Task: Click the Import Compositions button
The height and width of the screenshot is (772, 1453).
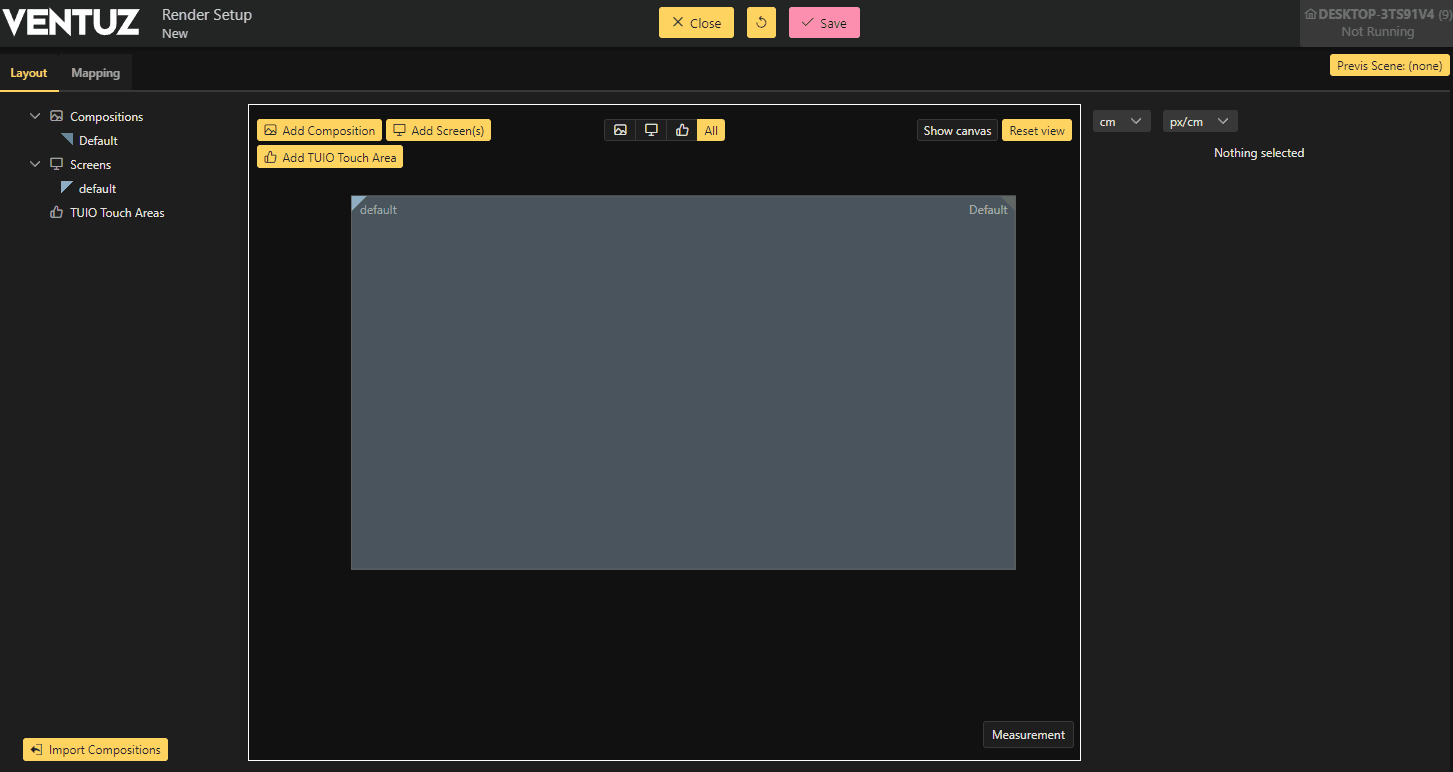Action: [95, 750]
